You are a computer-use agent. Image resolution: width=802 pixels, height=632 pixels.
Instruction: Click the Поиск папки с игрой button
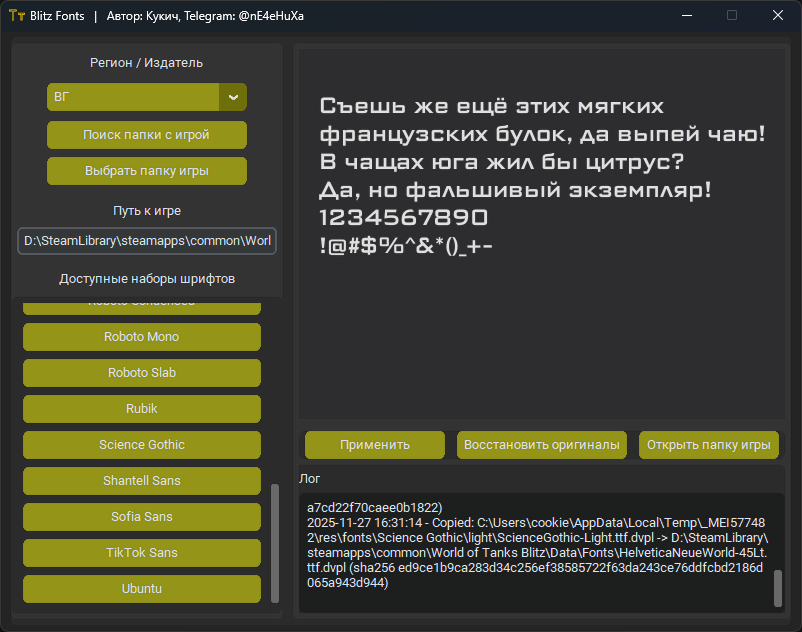[x=146, y=134]
